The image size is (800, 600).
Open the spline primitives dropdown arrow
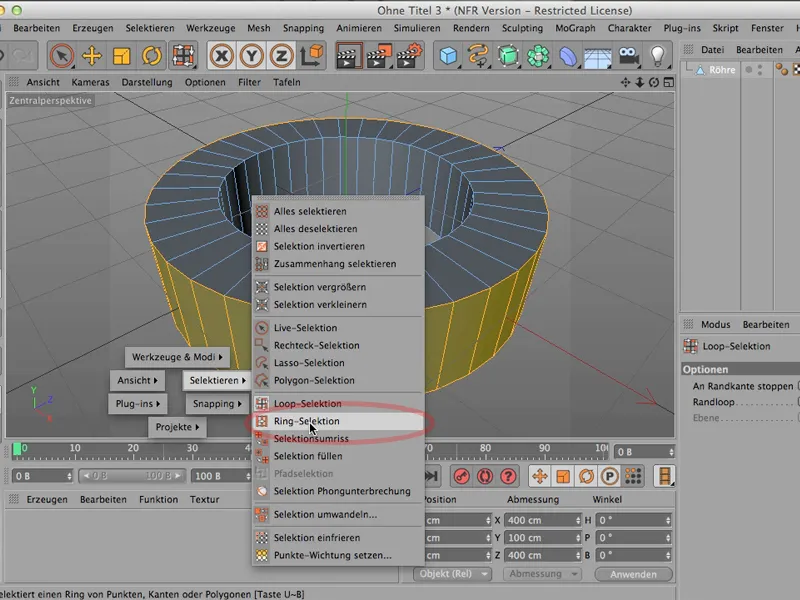489,68
